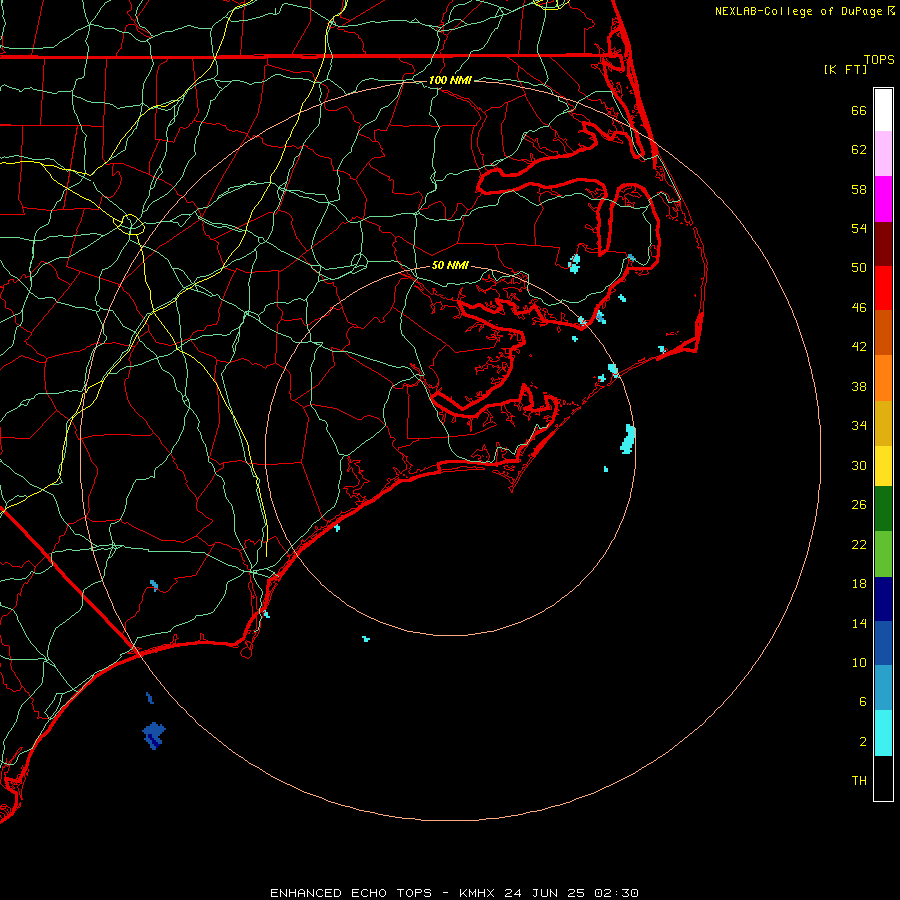Click the K FT units label

tap(845, 69)
